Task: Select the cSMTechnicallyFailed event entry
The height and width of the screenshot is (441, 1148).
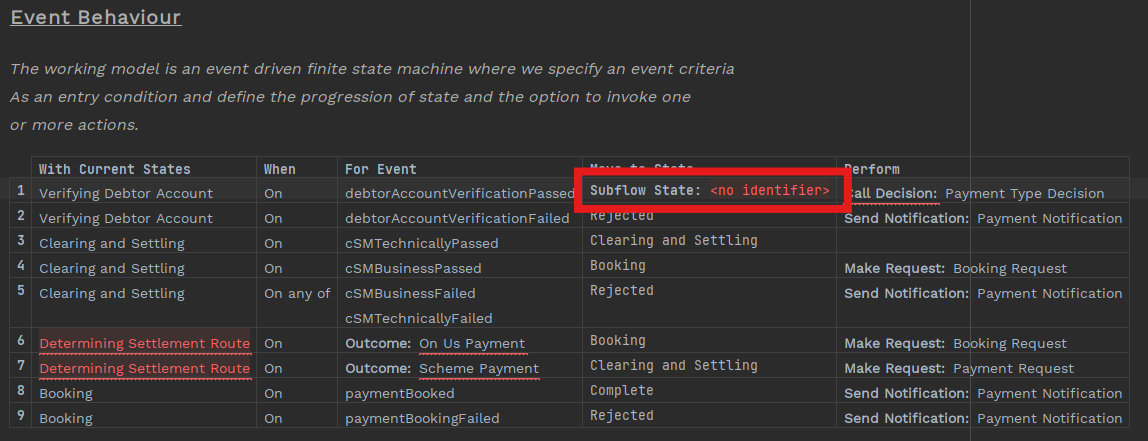Action: click(x=418, y=318)
